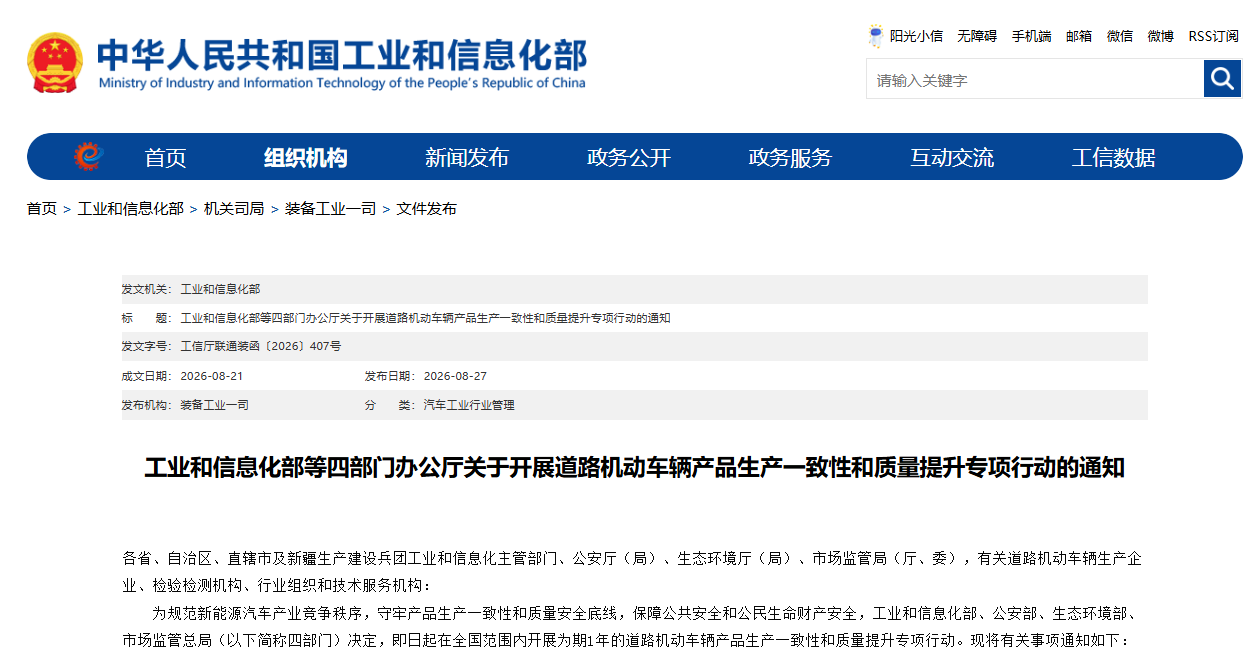Click the 阳光小信 mascot icon
The width and height of the screenshot is (1259, 657).
(876, 36)
